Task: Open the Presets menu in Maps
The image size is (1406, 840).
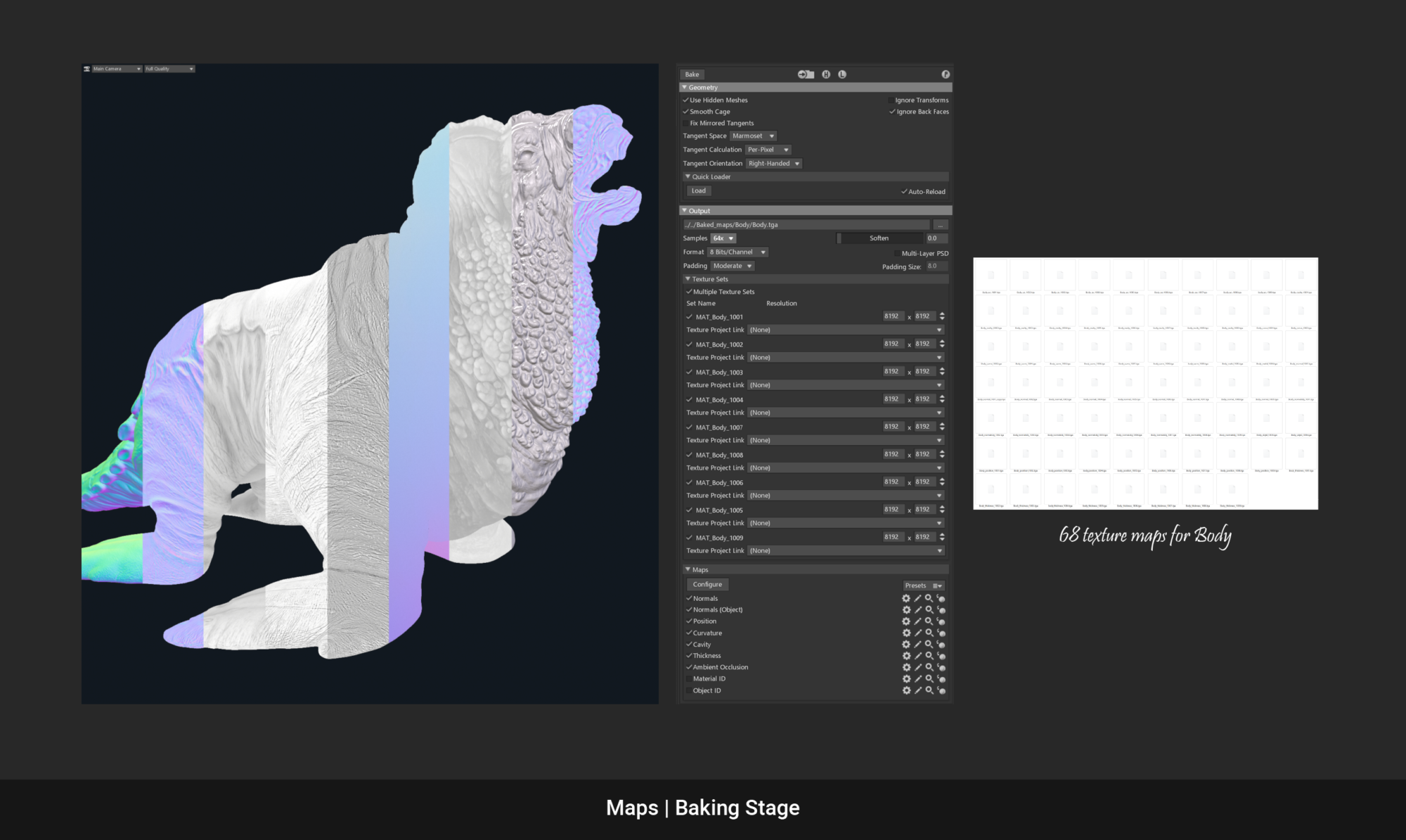Action: pos(923,586)
